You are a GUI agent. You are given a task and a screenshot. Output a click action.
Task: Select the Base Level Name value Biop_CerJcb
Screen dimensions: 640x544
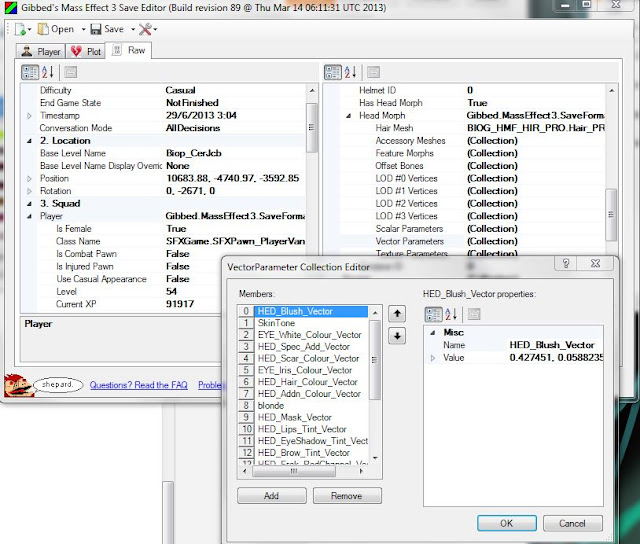(x=193, y=153)
